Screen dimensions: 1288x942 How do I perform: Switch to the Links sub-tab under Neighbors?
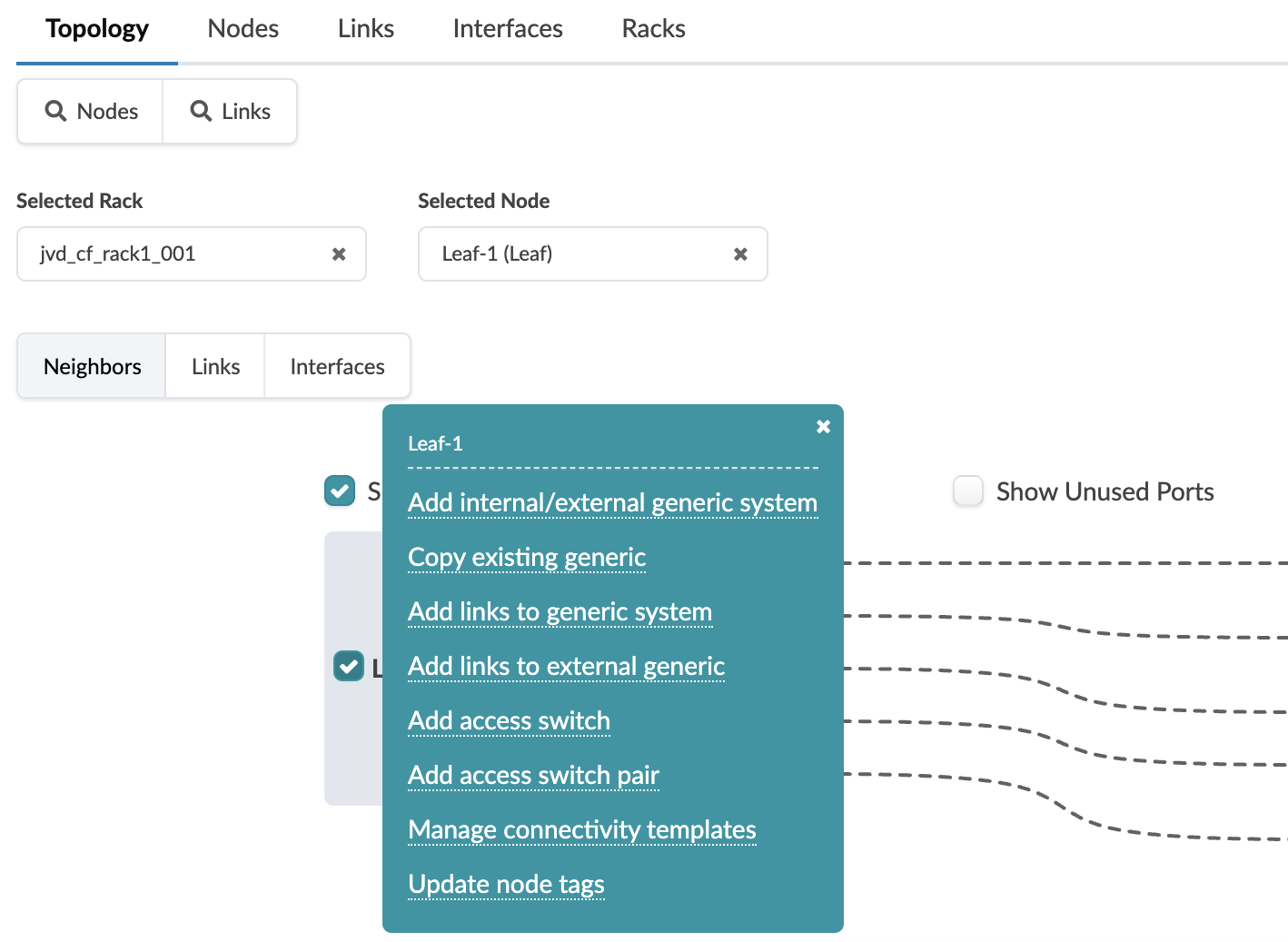coord(215,366)
